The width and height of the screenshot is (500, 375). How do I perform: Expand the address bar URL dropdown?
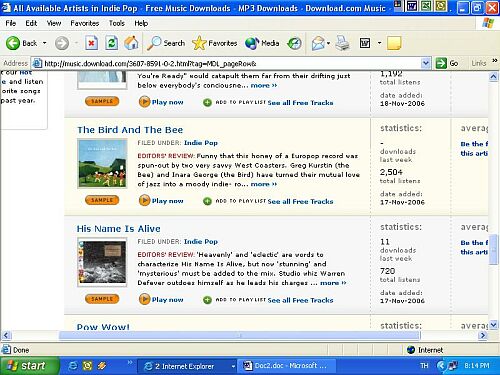click(x=425, y=63)
